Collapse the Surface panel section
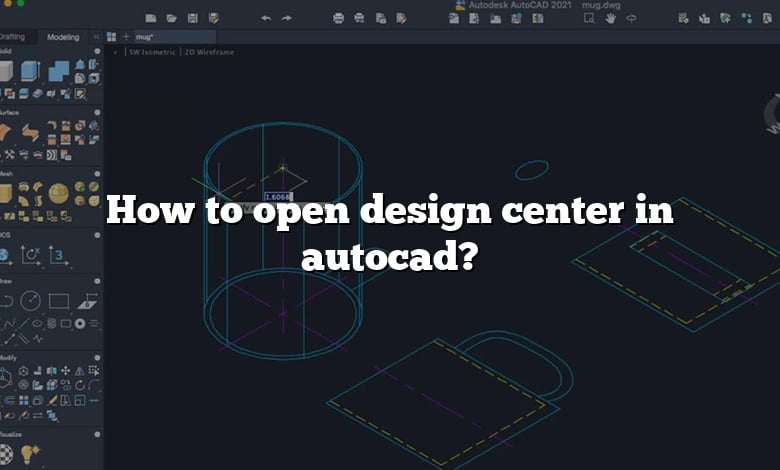Image resolution: width=780 pixels, height=470 pixels. pyautogui.click(x=97, y=112)
